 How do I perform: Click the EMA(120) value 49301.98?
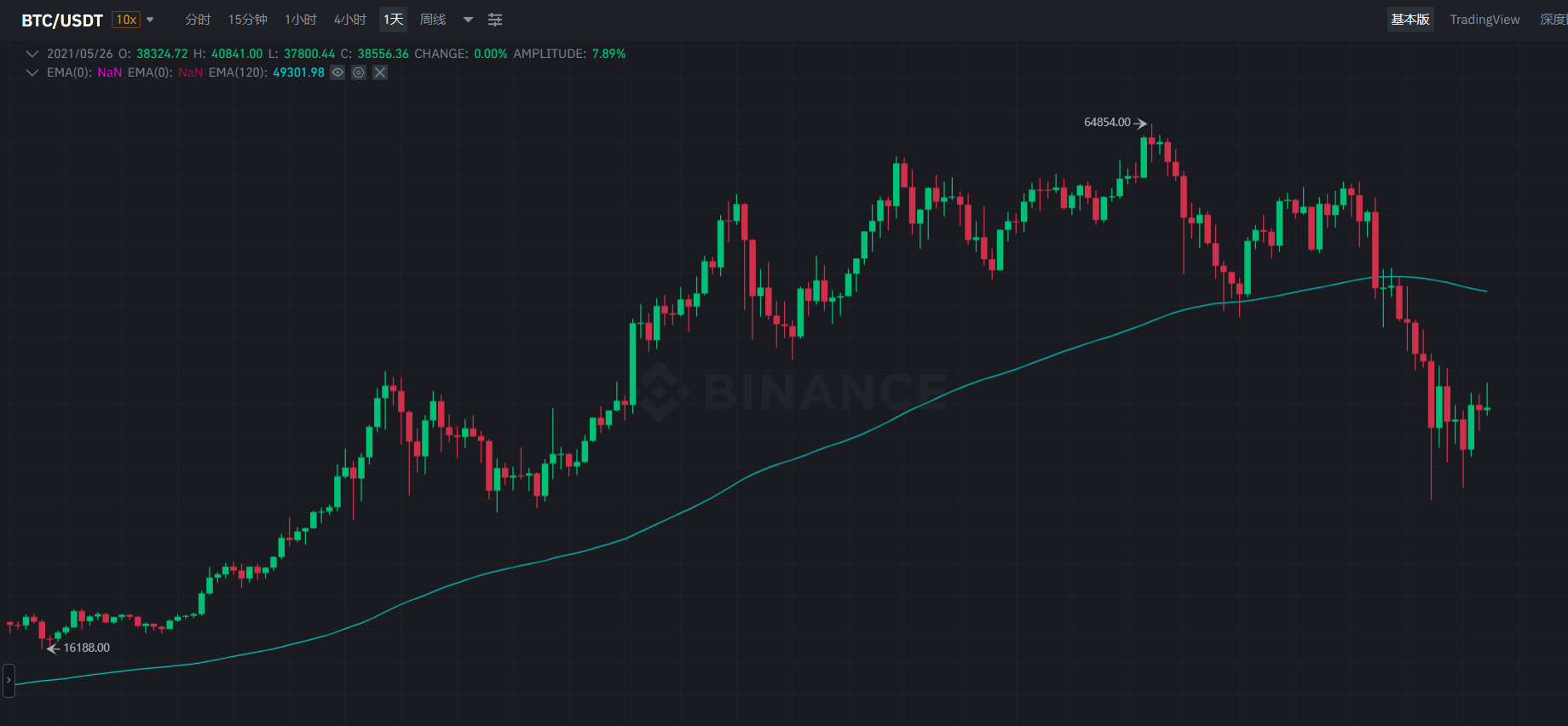298,72
